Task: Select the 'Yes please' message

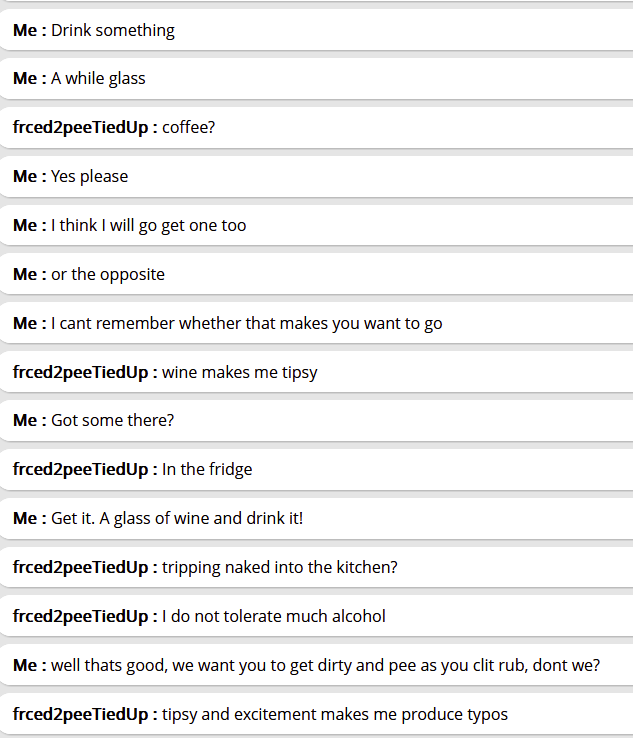Action: pyautogui.click(x=90, y=177)
